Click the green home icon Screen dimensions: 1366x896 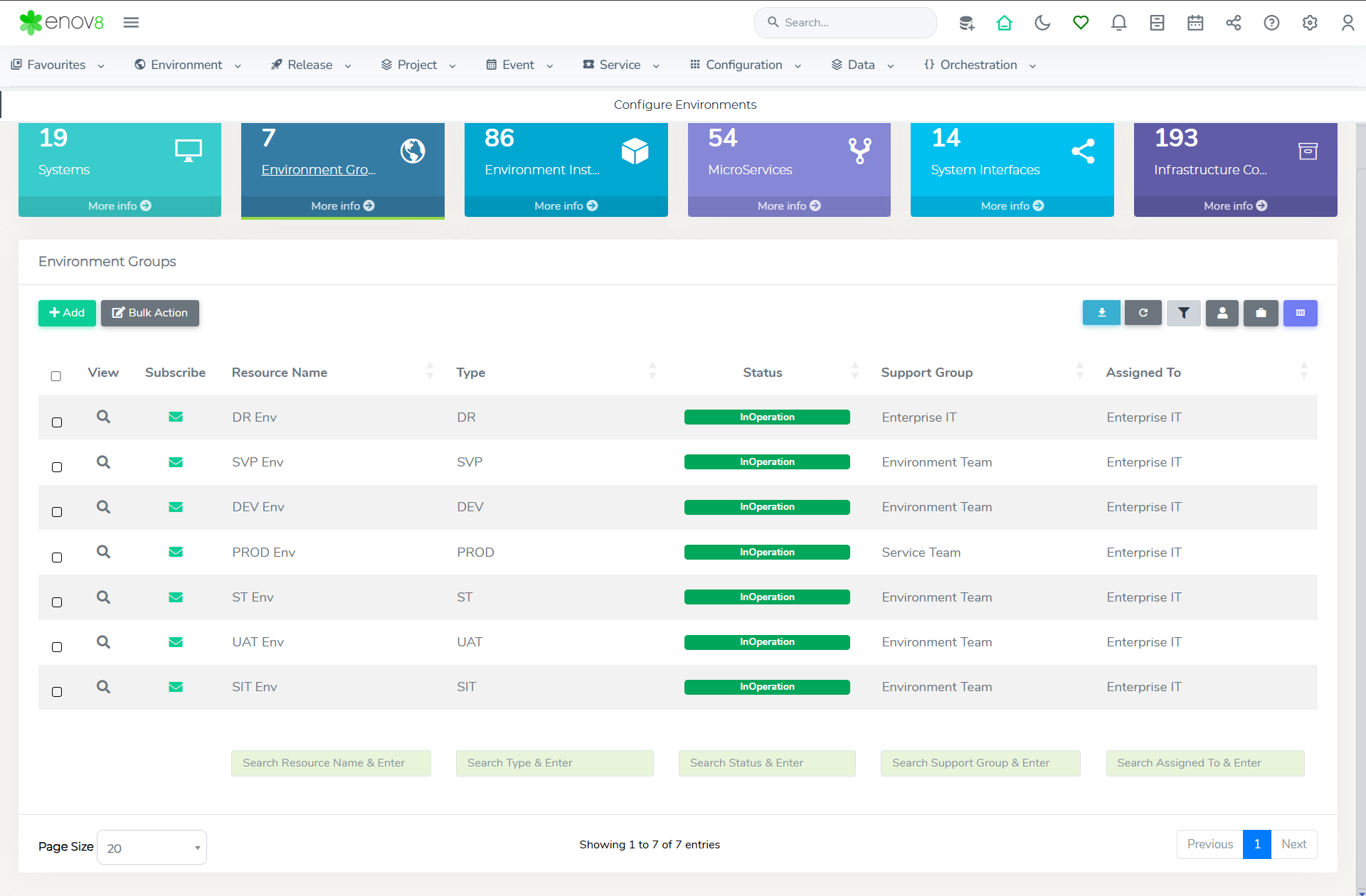coord(1004,23)
